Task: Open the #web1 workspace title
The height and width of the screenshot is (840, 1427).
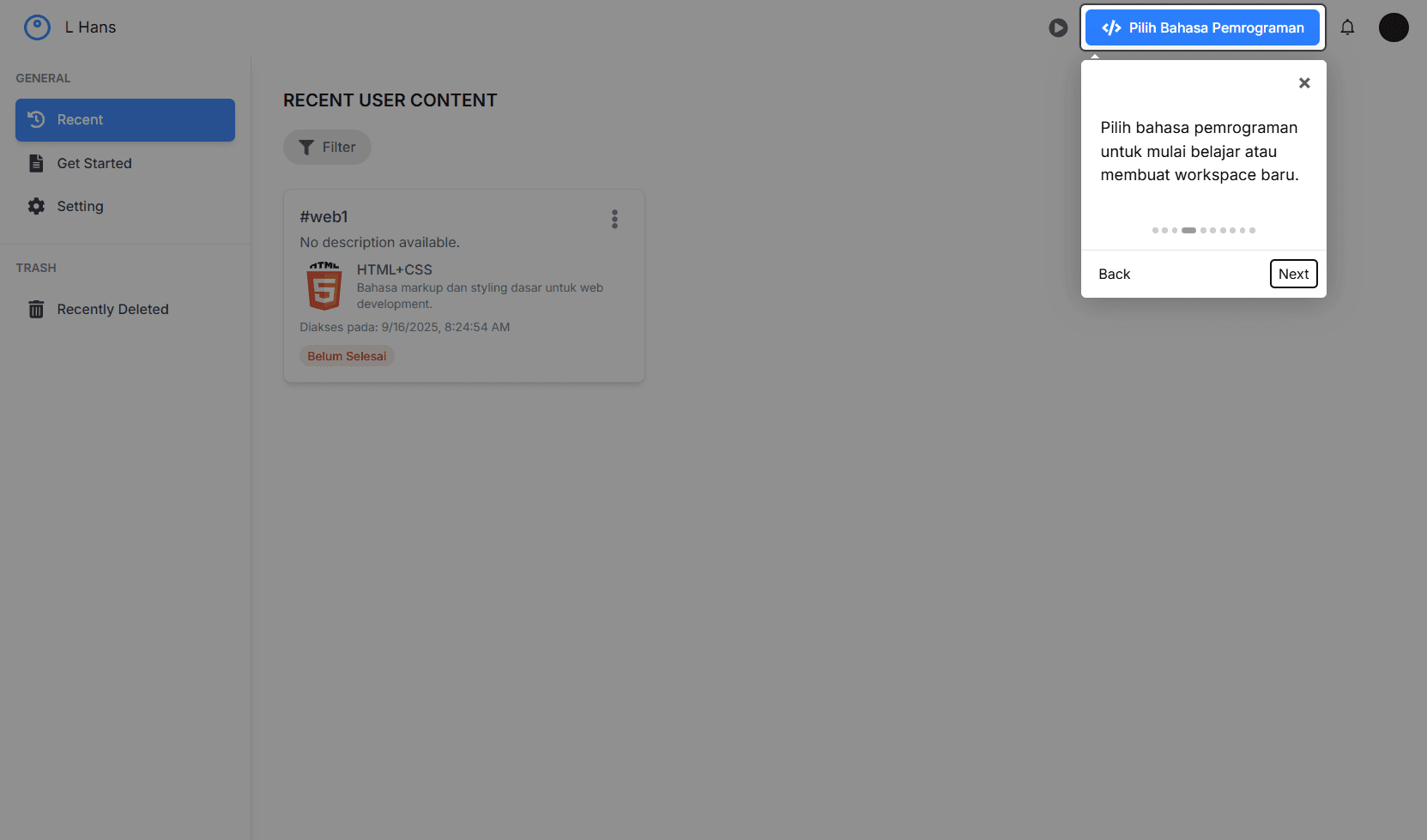Action: (x=323, y=217)
